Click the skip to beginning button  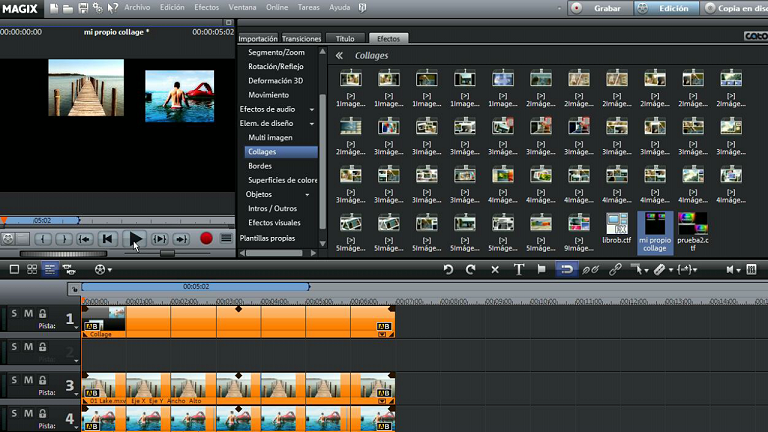click(x=107, y=239)
